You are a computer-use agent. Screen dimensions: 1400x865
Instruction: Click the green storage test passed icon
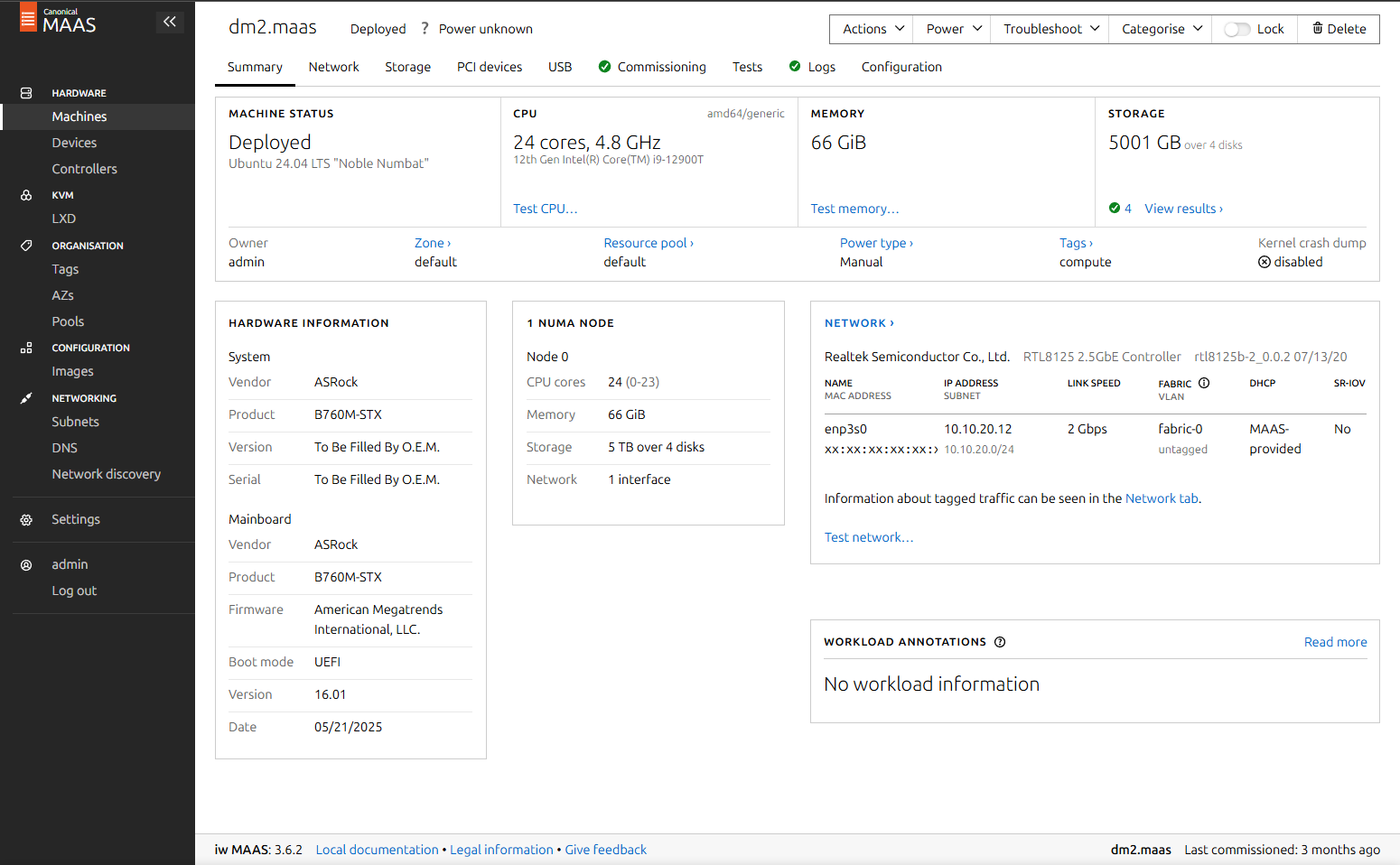click(1115, 209)
